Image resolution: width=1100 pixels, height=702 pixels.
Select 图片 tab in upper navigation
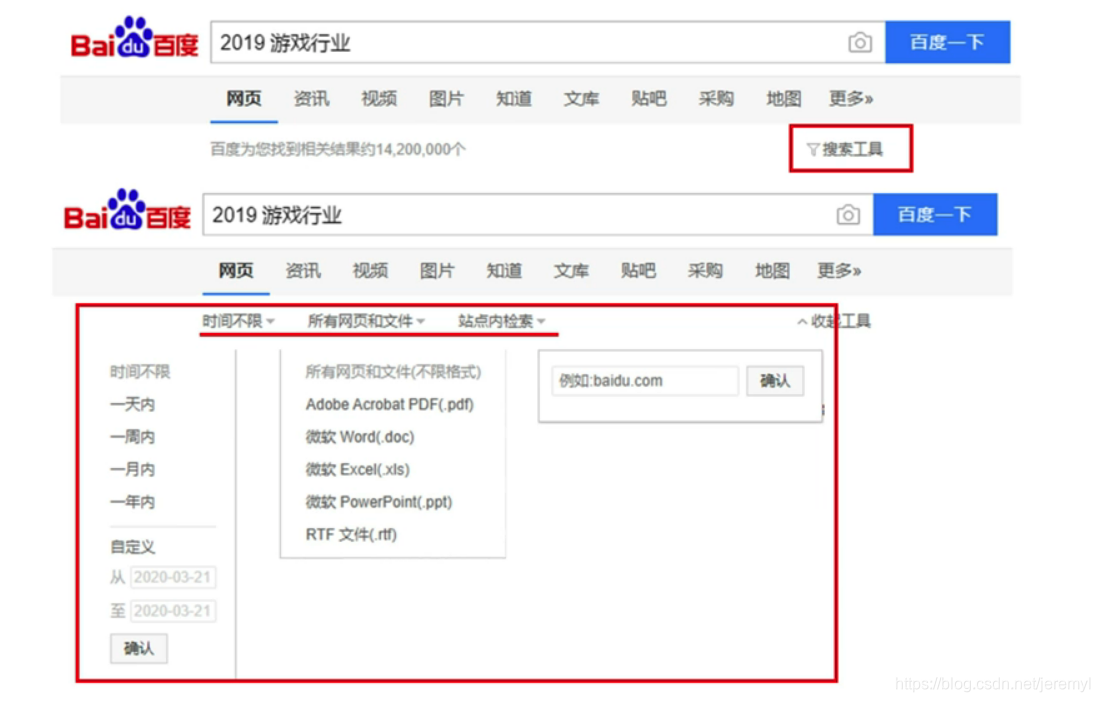(x=446, y=99)
